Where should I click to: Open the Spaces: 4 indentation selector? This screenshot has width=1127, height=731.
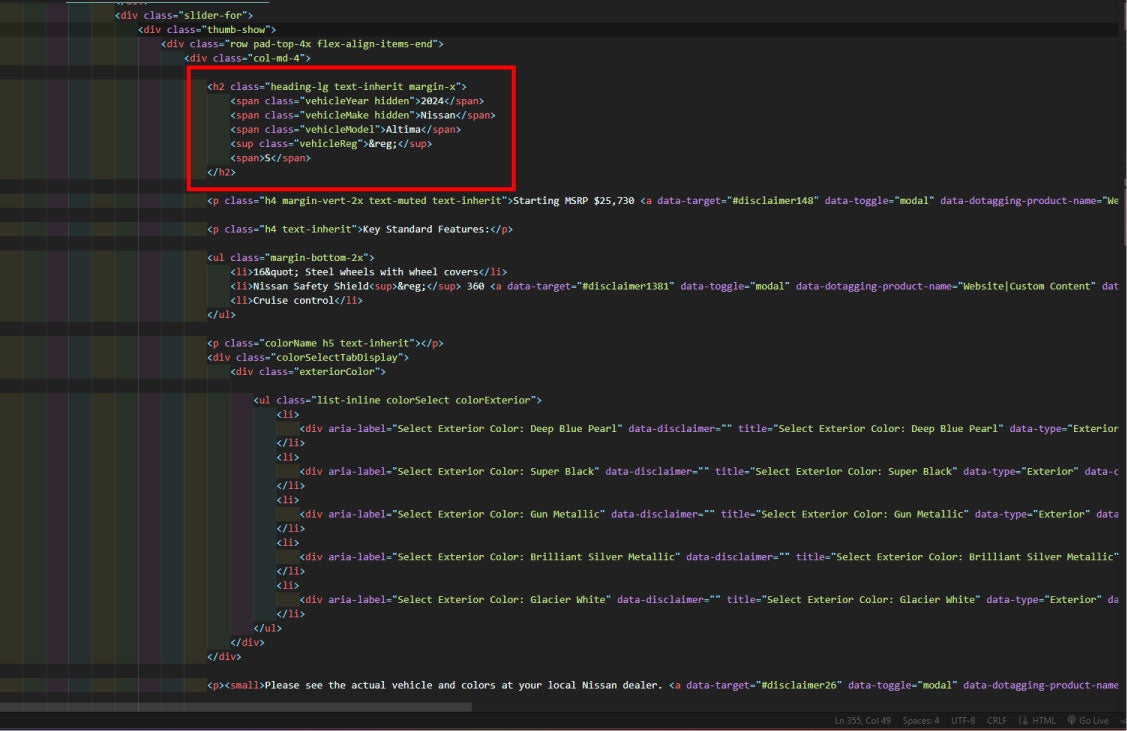(919, 721)
